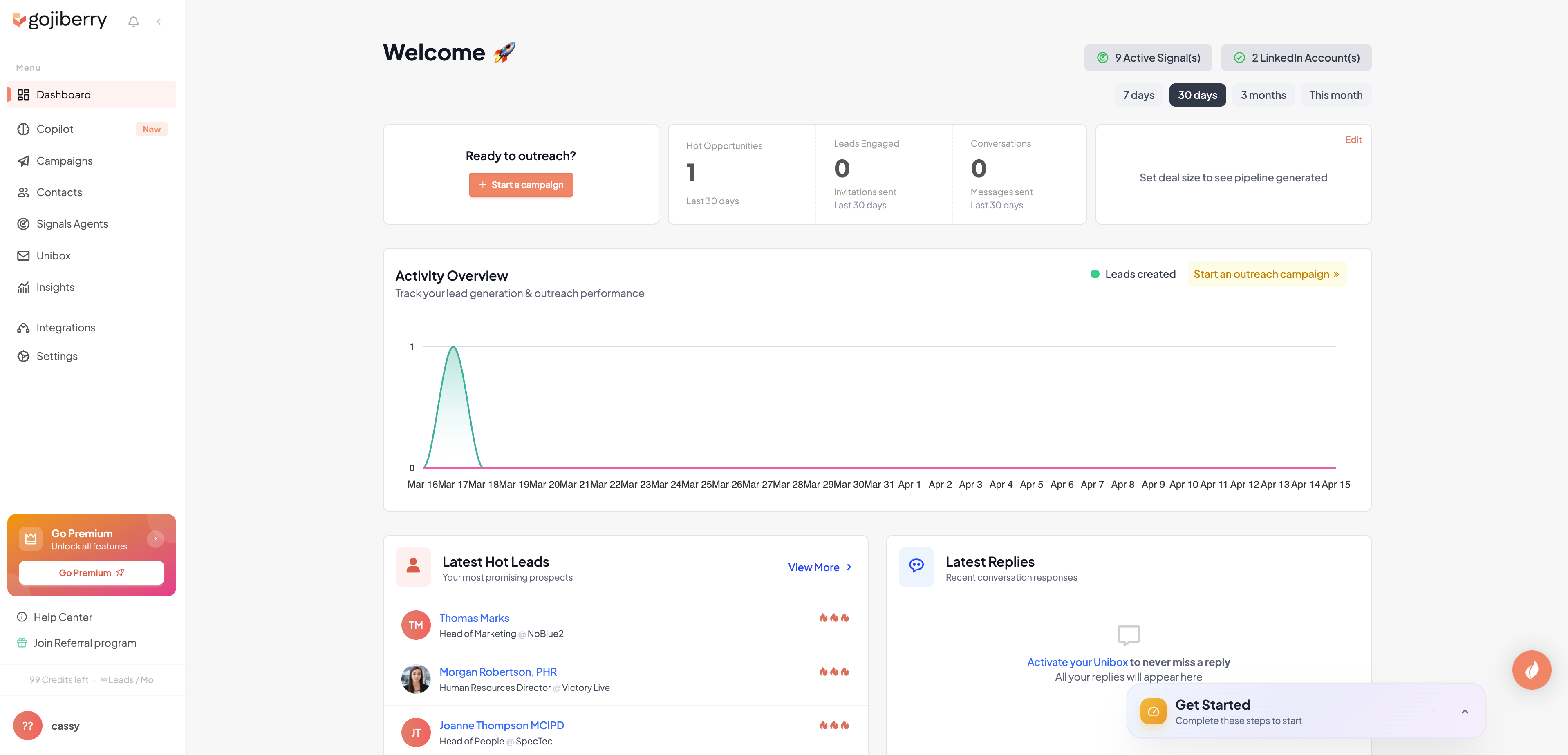Expand the Go Premium banner arrow
The height and width of the screenshot is (755, 1568).
tap(156, 538)
